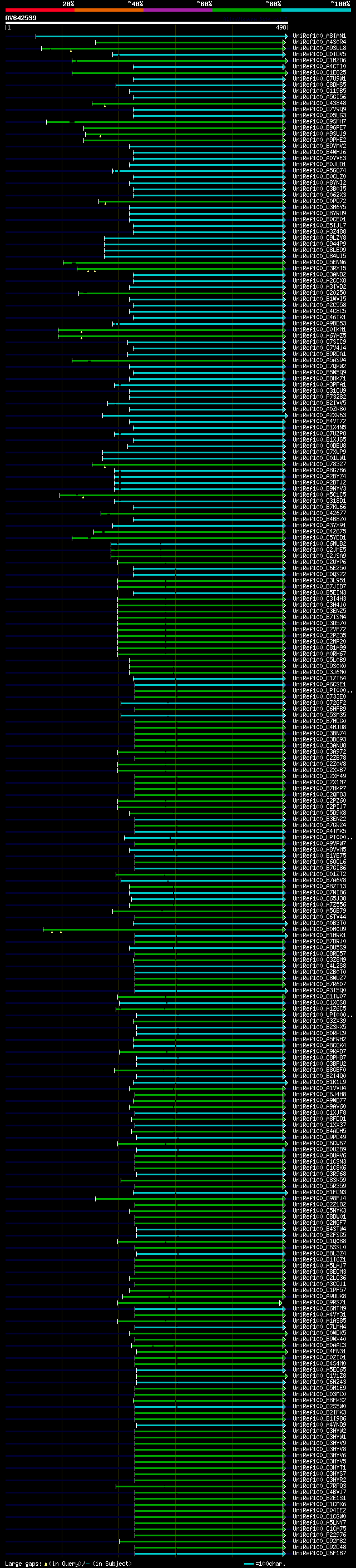Click the Large gaps legend text
The height and width of the screenshot is (1568, 356).
point(68,1563)
